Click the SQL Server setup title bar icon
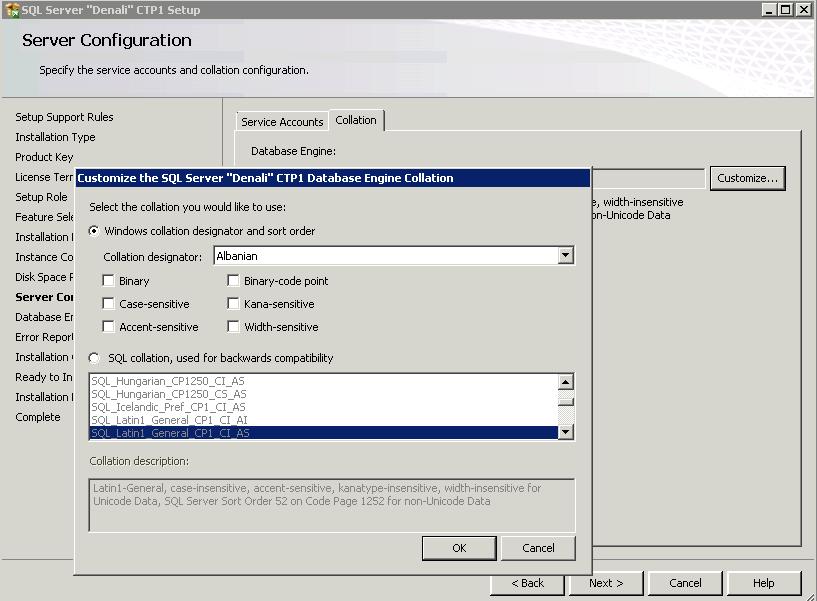This screenshot has height=601, width=817. 12,10
